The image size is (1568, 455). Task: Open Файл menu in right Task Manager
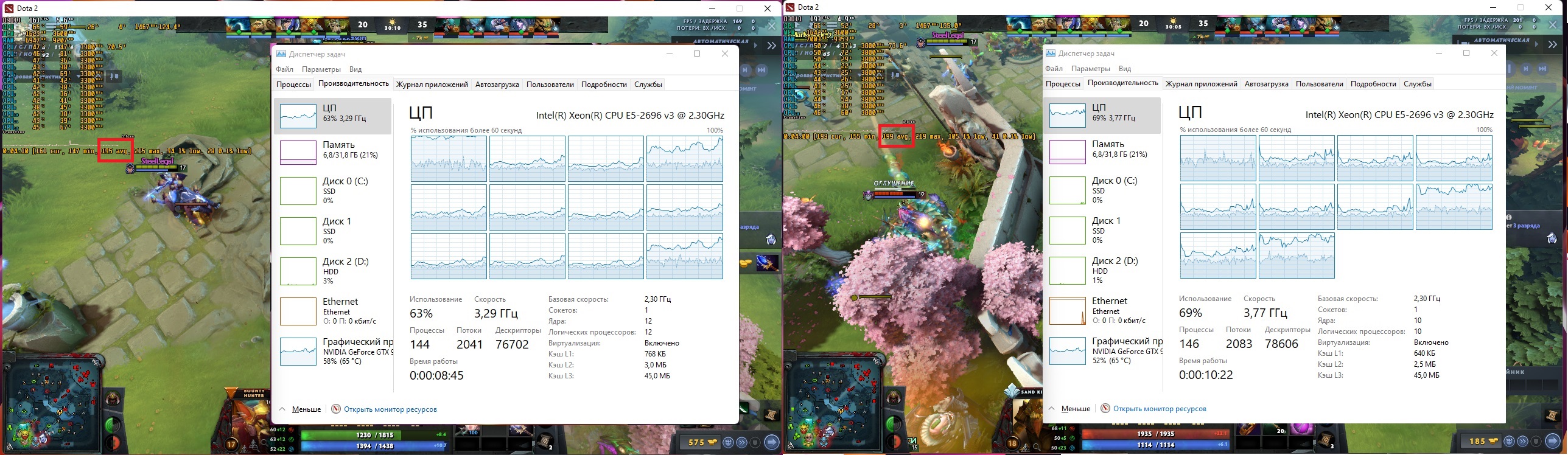1054,69
